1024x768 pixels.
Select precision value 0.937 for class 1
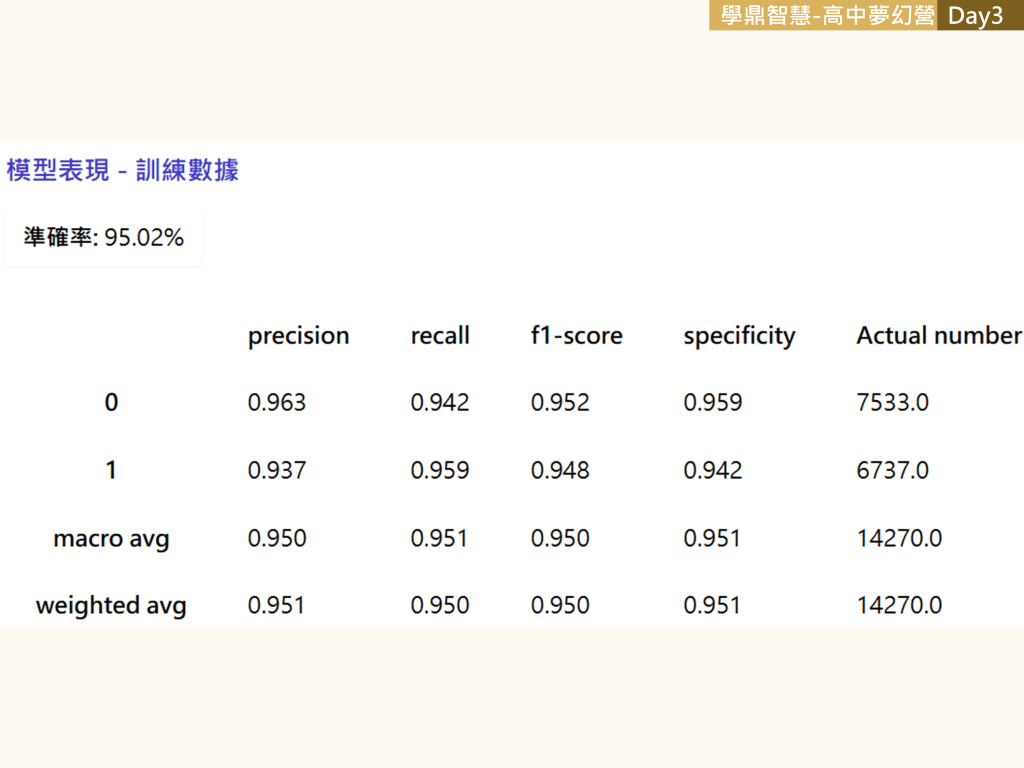pos(277,470)
